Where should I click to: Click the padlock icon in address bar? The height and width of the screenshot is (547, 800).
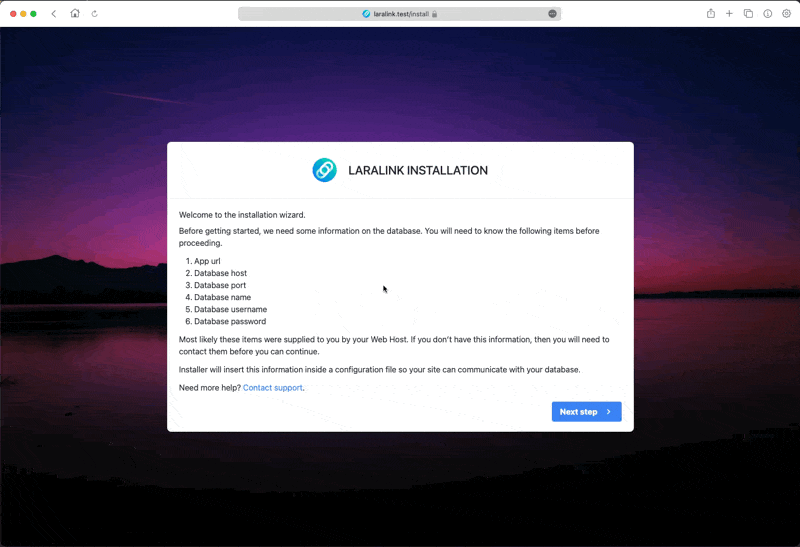[435, 14]
